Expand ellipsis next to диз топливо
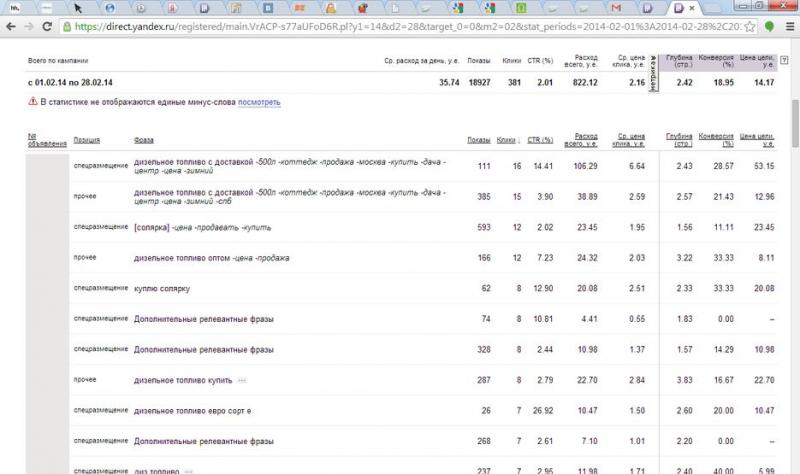This screenshot has height=474, width=800. 189,471
